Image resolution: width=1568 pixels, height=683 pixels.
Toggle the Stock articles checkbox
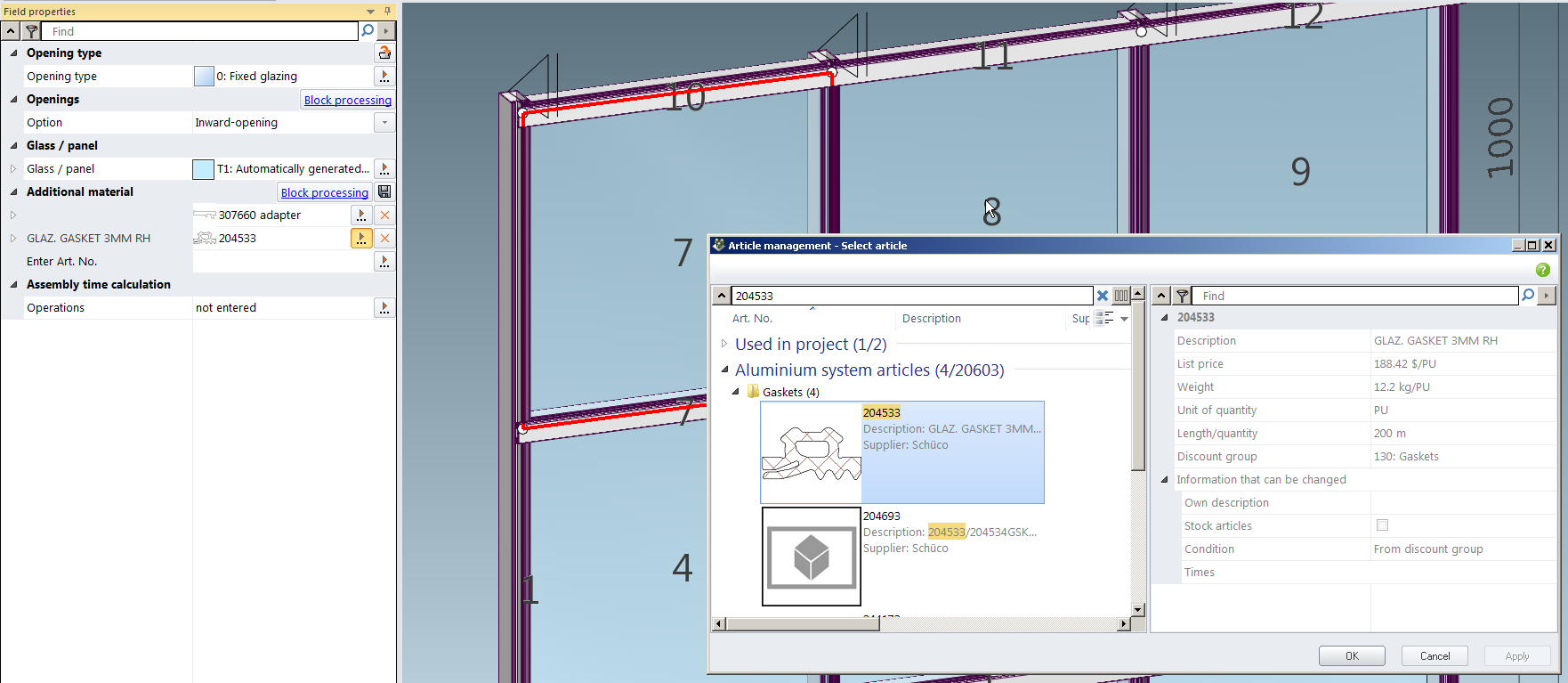pyautogui.click(x=1382, y=525)
